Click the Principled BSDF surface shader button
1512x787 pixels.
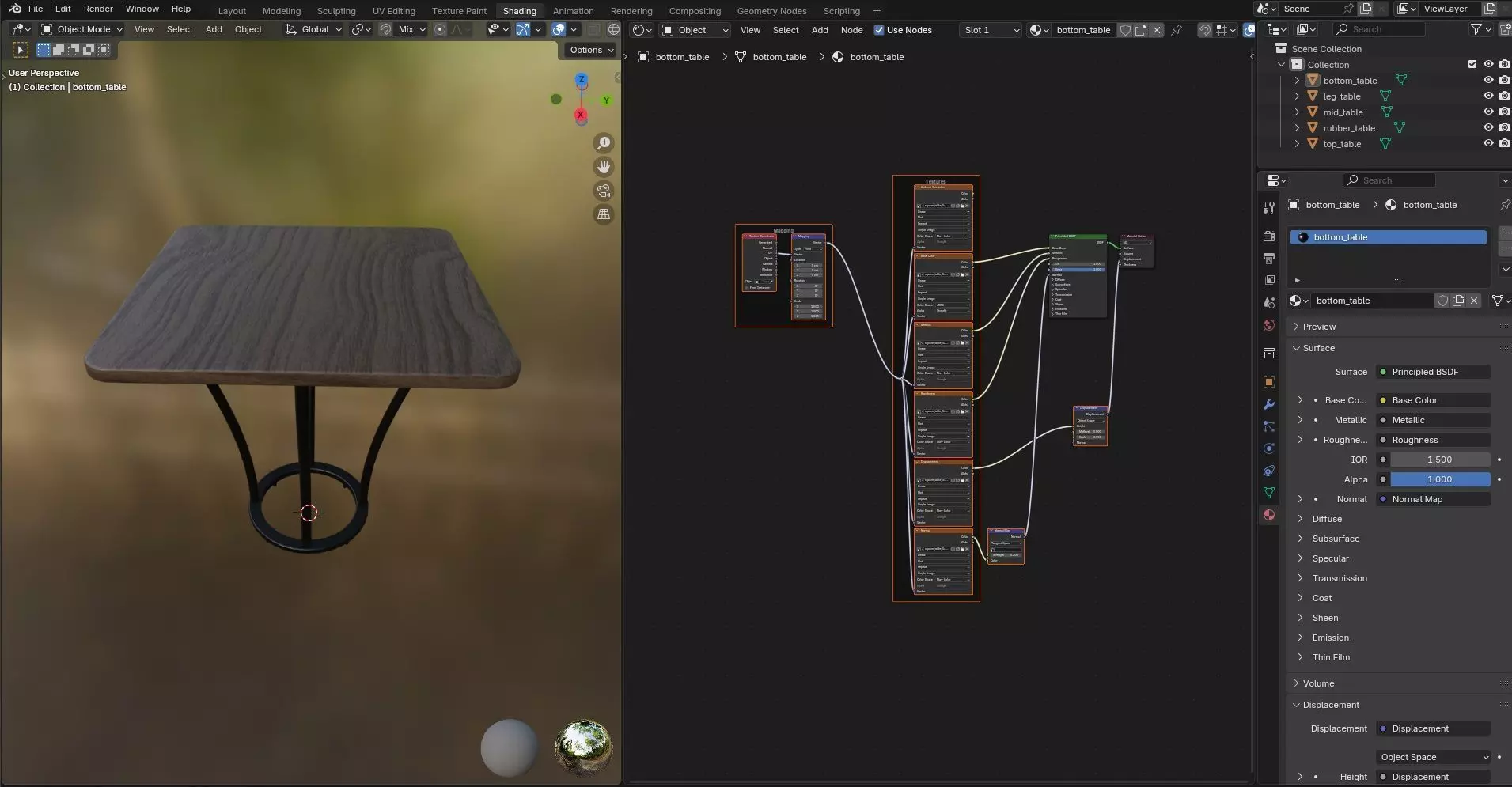(x=1433, y=372)
